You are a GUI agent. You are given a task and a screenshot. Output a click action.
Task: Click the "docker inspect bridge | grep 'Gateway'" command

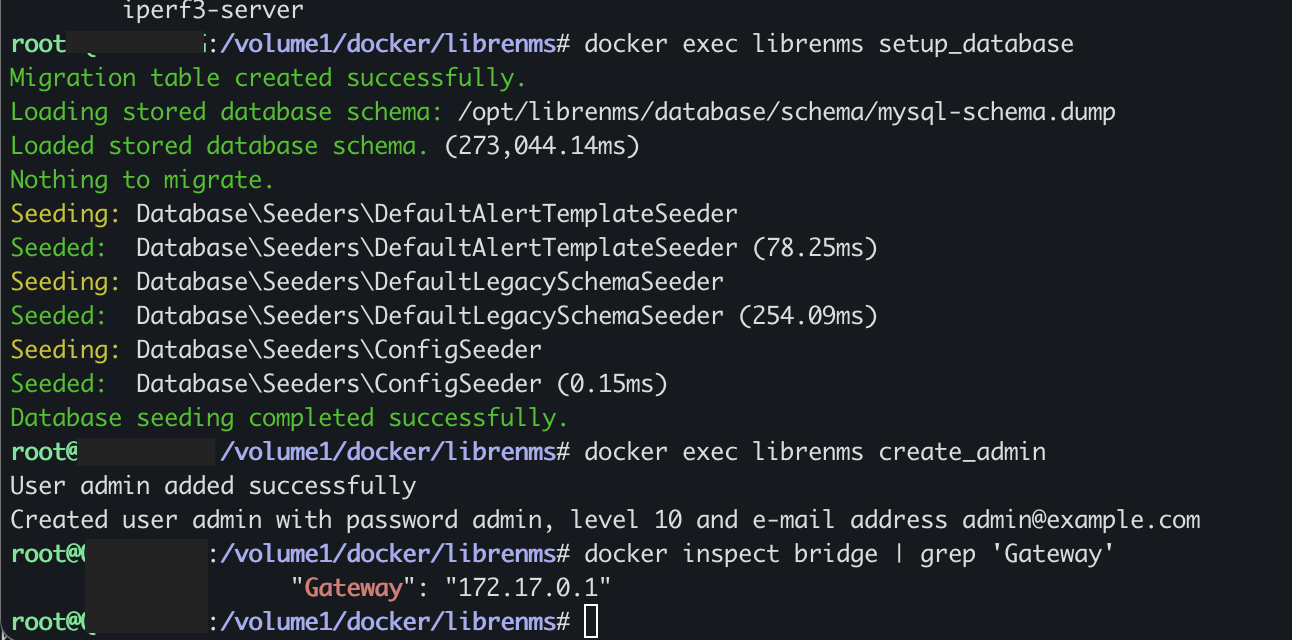click(850, 553)
